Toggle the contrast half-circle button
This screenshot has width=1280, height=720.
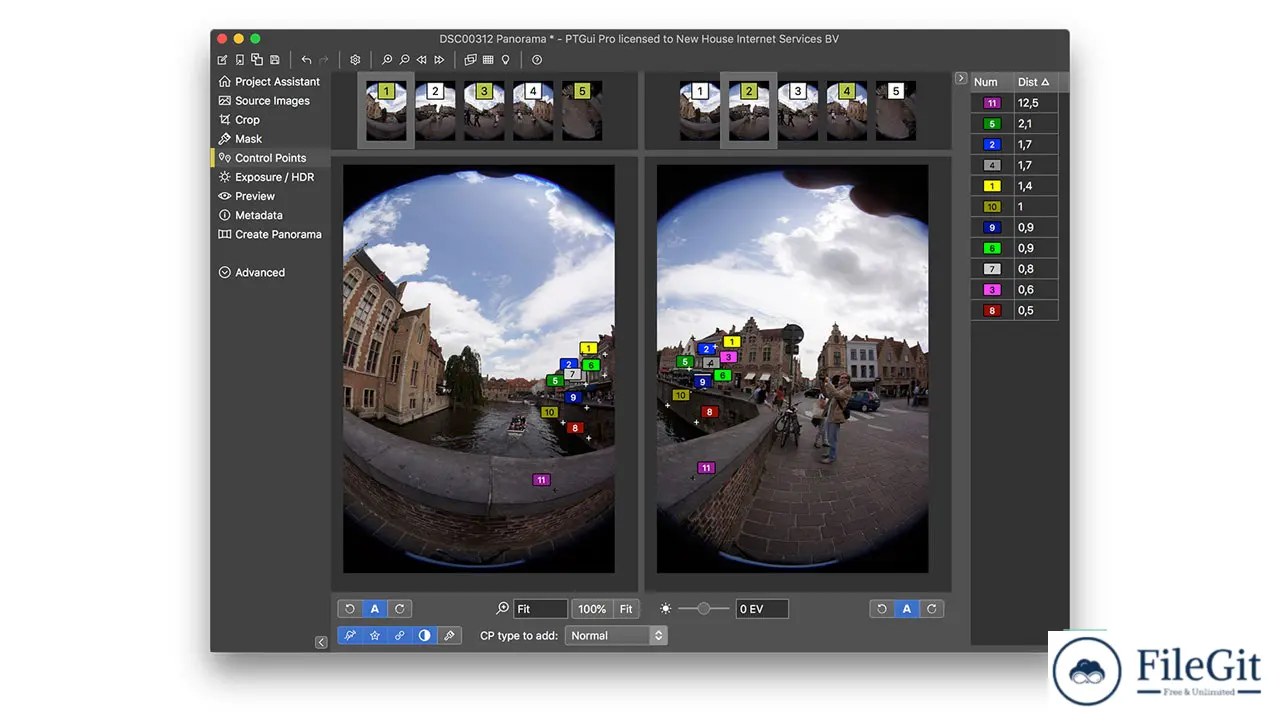click(x=425, y=635)
